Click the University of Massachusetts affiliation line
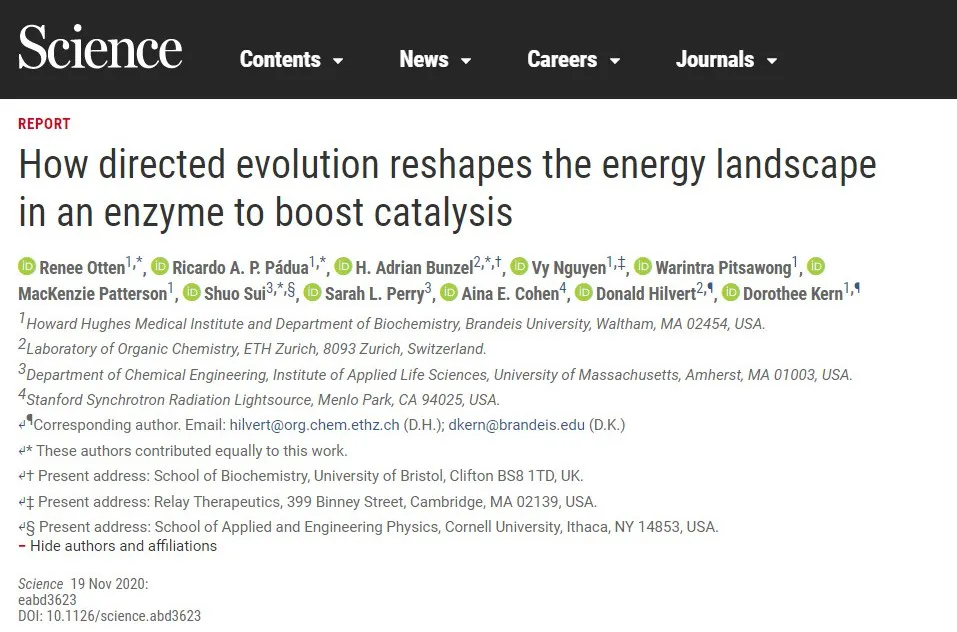 pyautogui.click(x=435, y=374)
